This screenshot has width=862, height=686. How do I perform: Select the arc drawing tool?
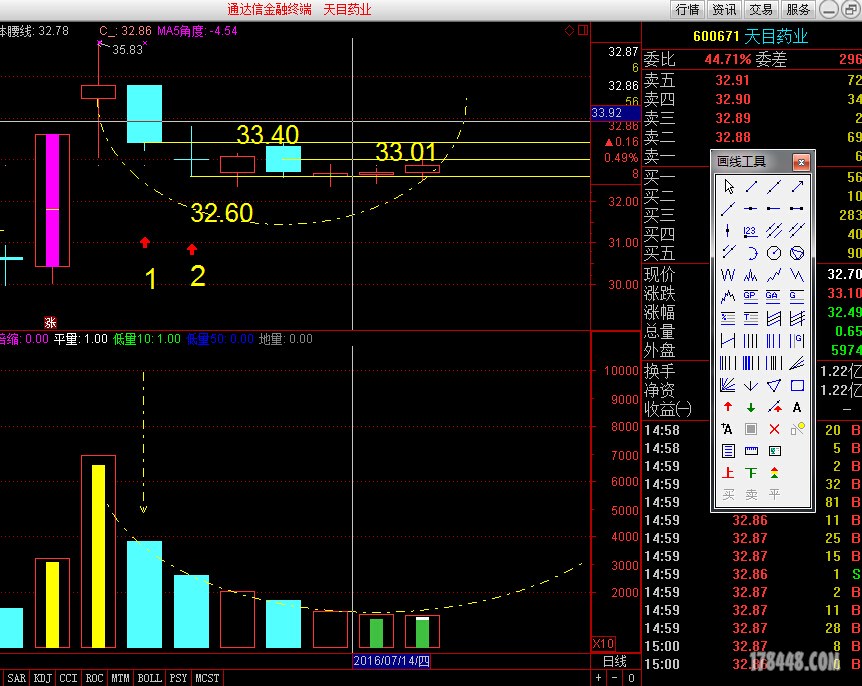[751, 253]
